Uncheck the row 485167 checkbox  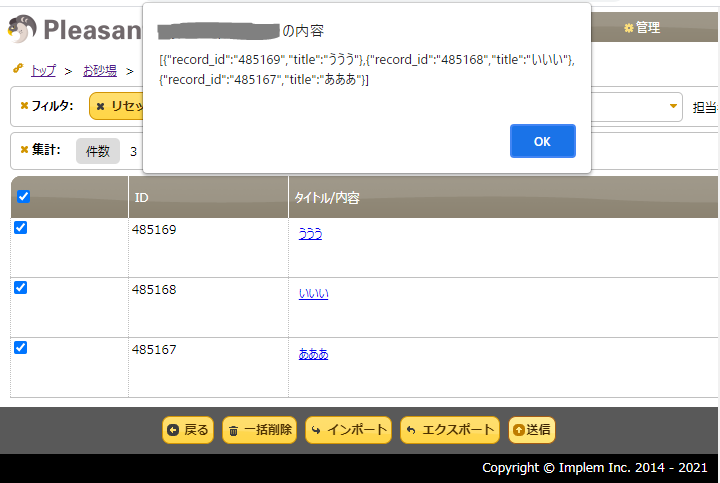click(x=21, y=348)
